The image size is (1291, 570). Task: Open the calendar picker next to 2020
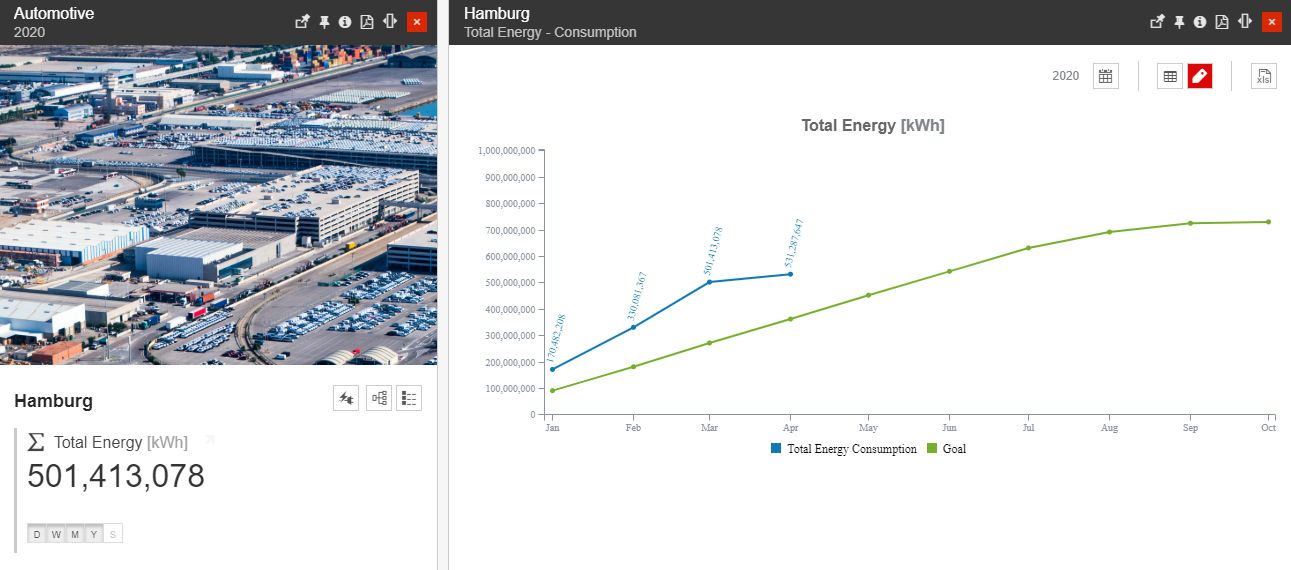[1105, 76]
